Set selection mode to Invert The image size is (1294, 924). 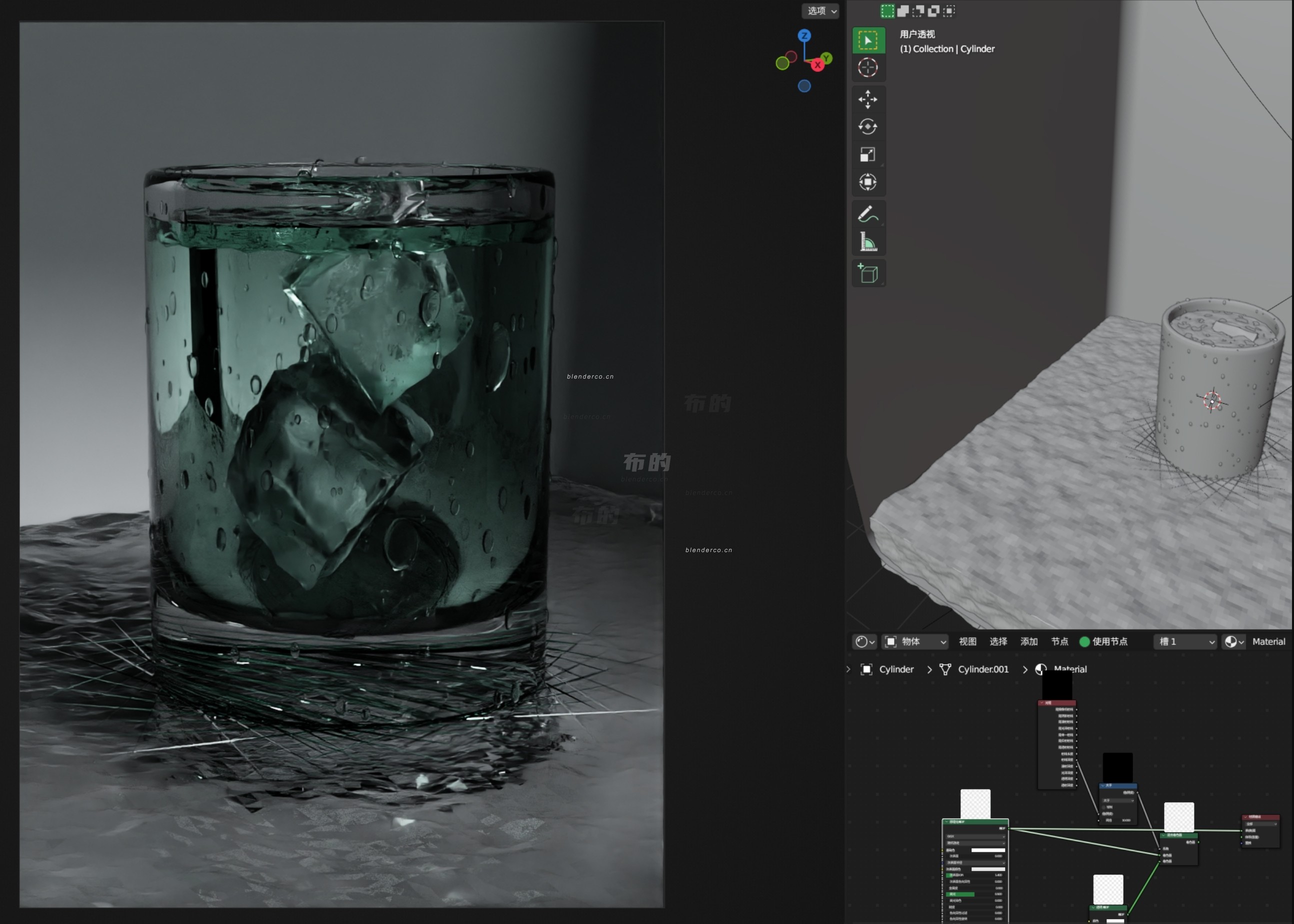click(x=933, y=11)
